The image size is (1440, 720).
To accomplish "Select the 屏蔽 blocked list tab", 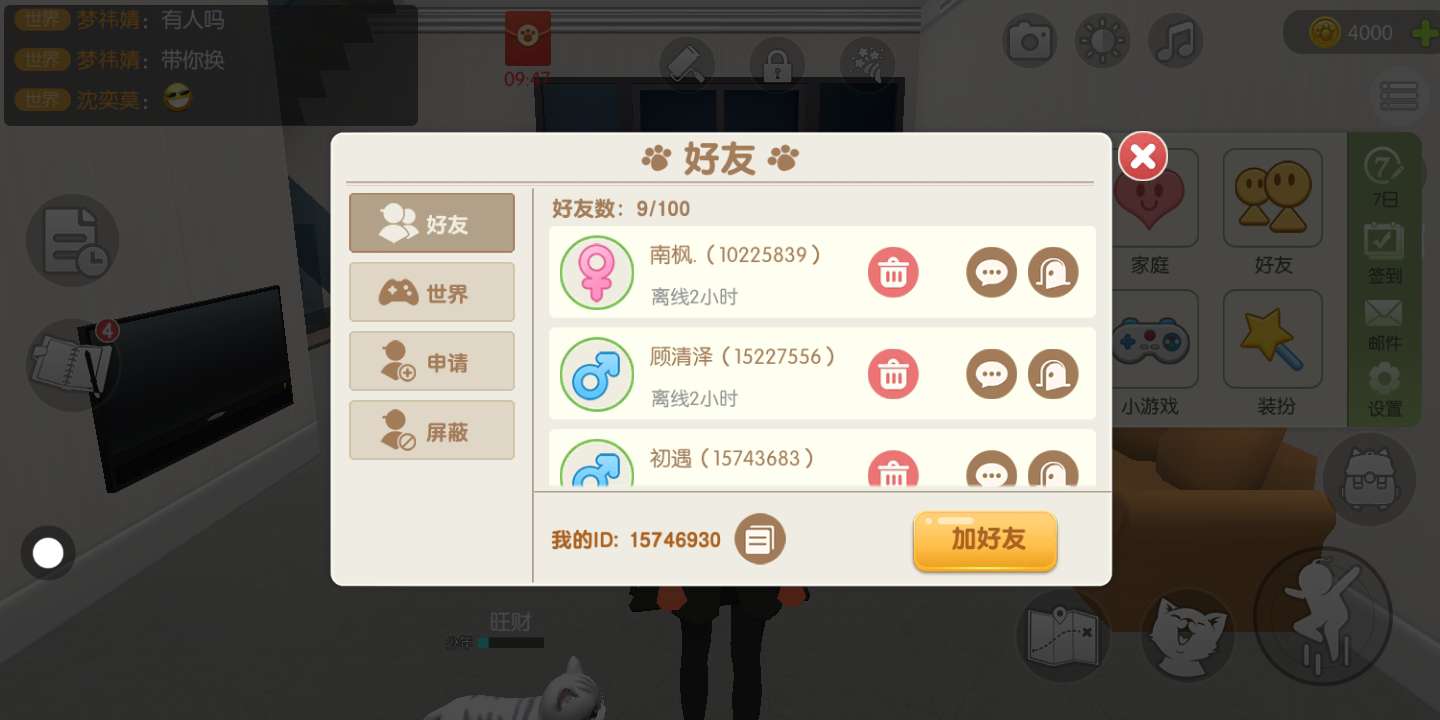I will pos(432,431).
